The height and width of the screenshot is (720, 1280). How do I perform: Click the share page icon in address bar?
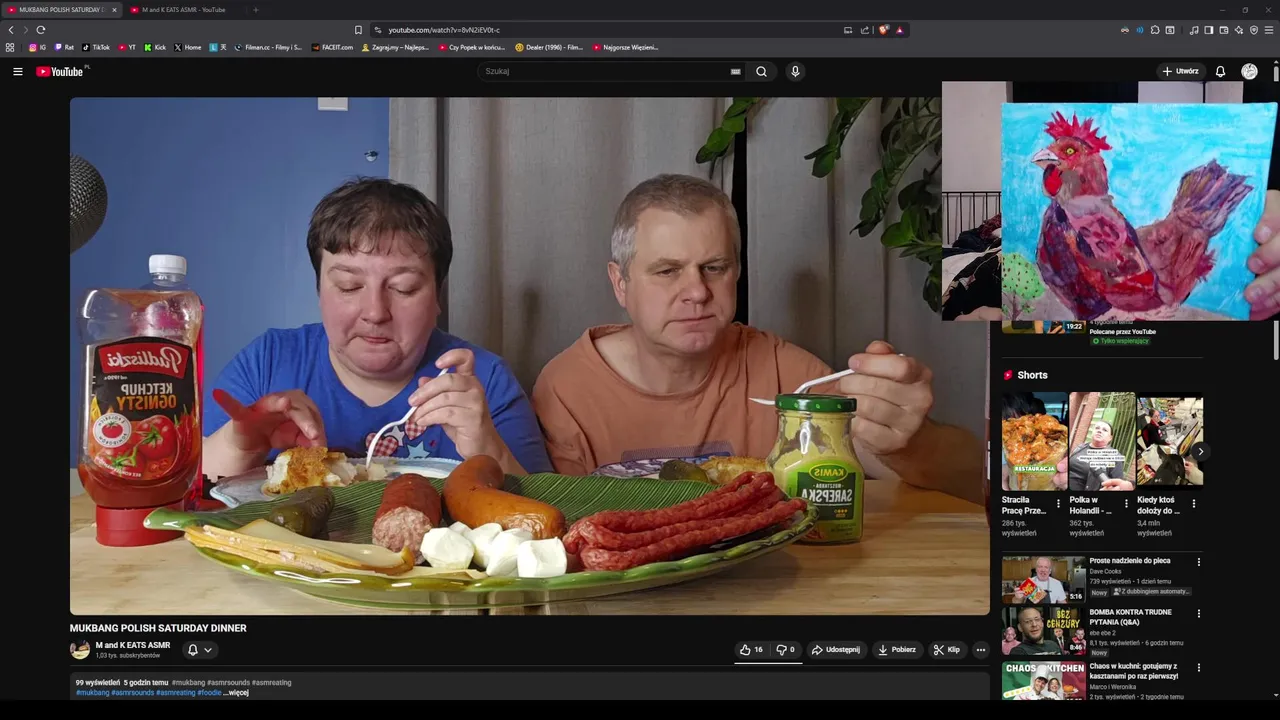pos(865,30)
